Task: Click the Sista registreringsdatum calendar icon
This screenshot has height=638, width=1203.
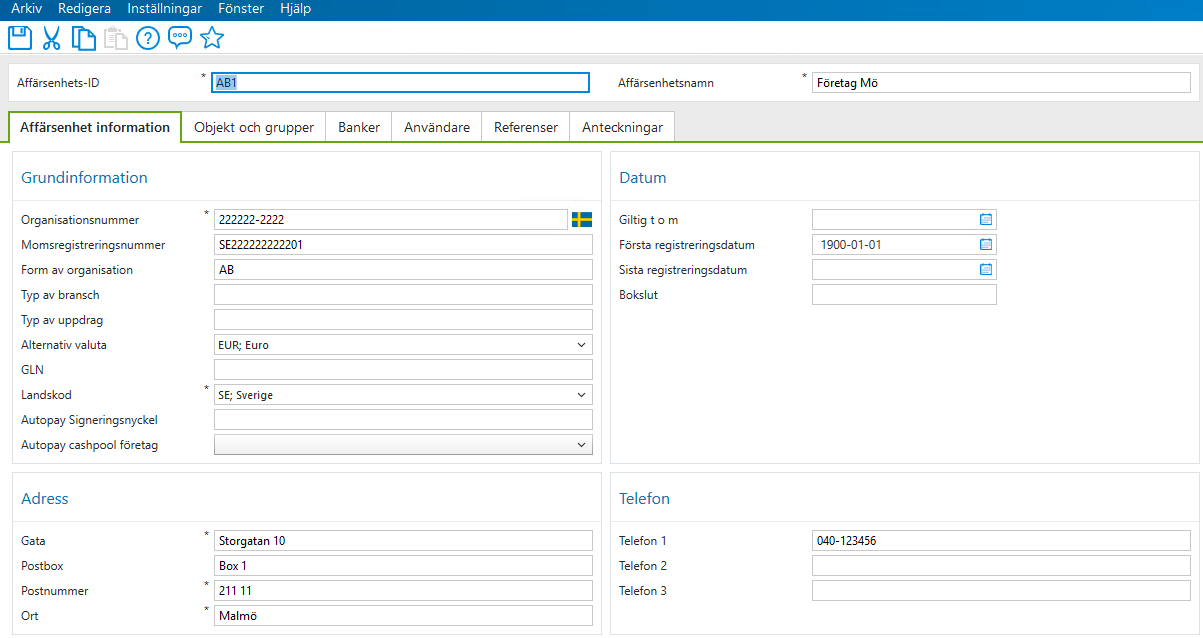Action: [x=986, y=269]
